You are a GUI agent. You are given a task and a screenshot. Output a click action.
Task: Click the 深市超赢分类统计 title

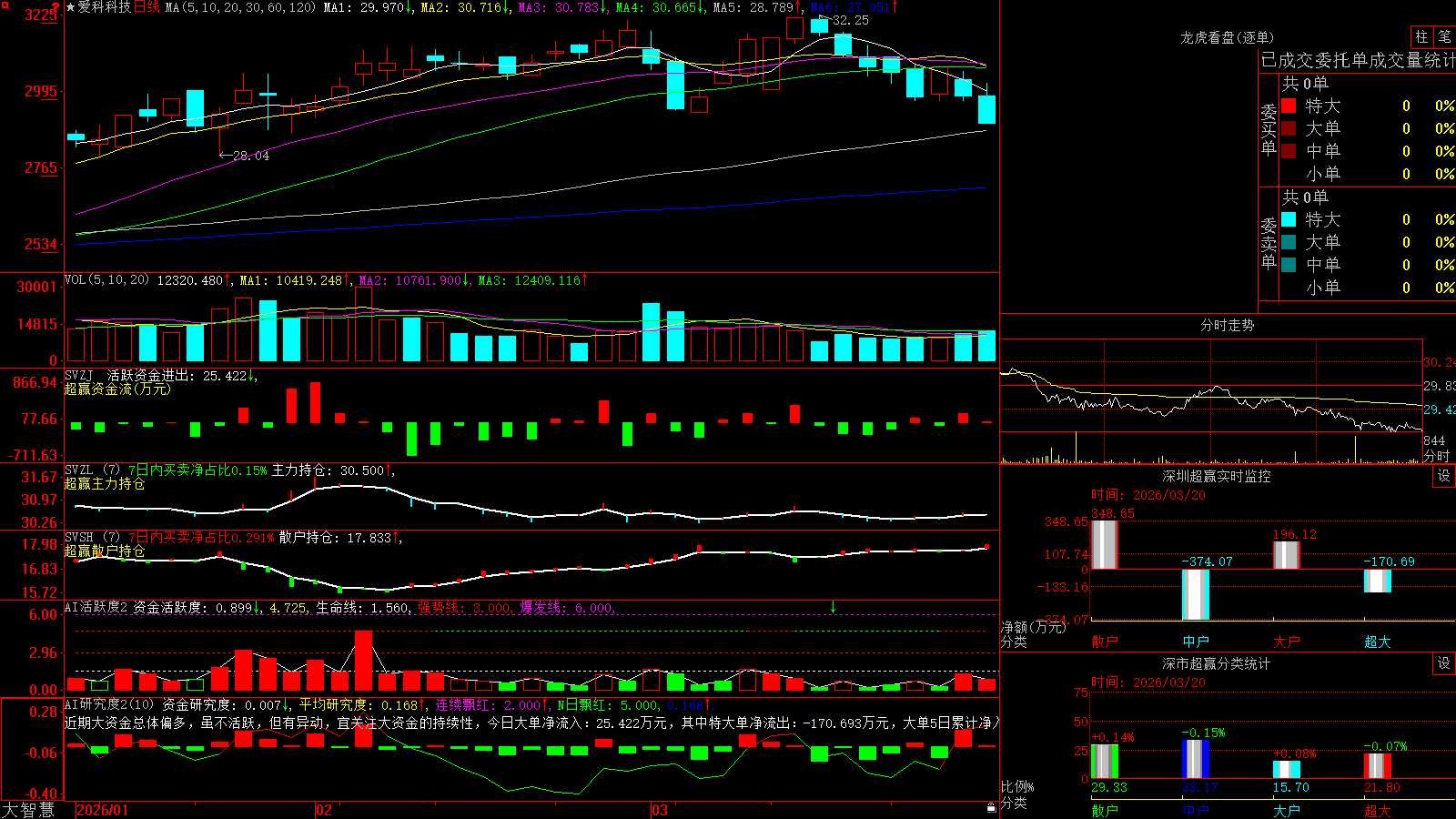pyautogui.click(x=1216, y=663)
